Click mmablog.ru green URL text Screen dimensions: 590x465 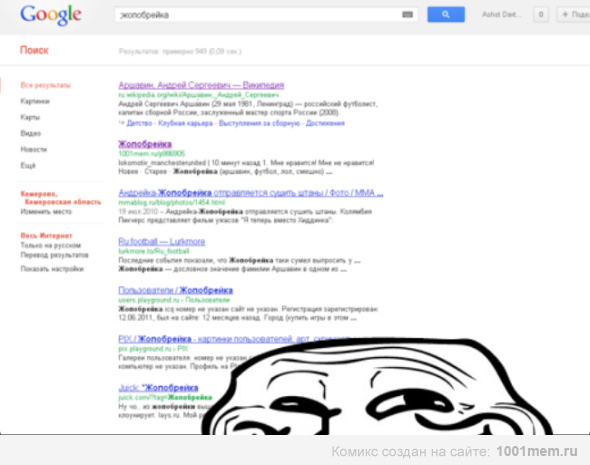172,202
